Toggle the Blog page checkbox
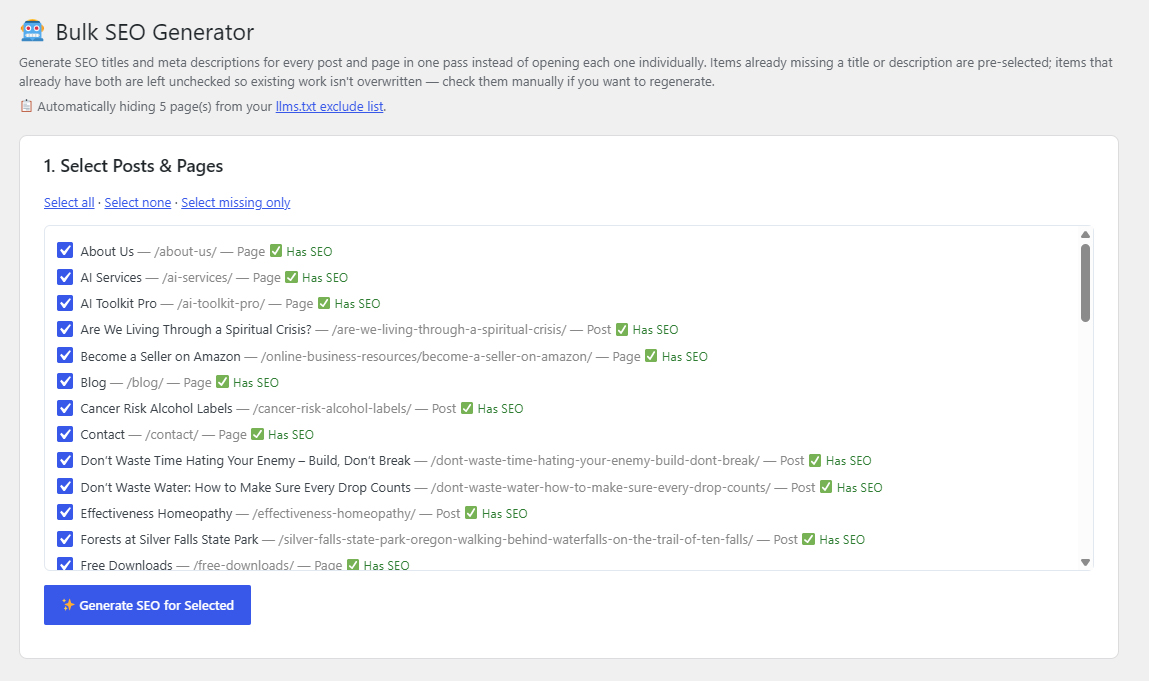The height and width of the screenshot is (681, 1149). click(x=65, y=382)
